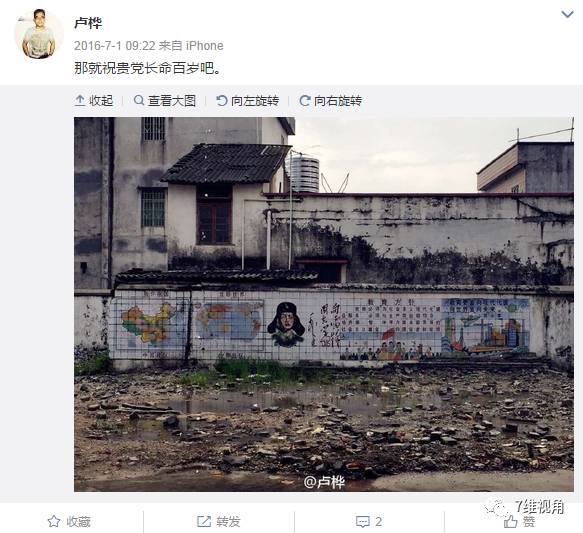Like the post with the thumbs-up icon
This screenshot has height=533, width=583.
click(x=510, y=522)
